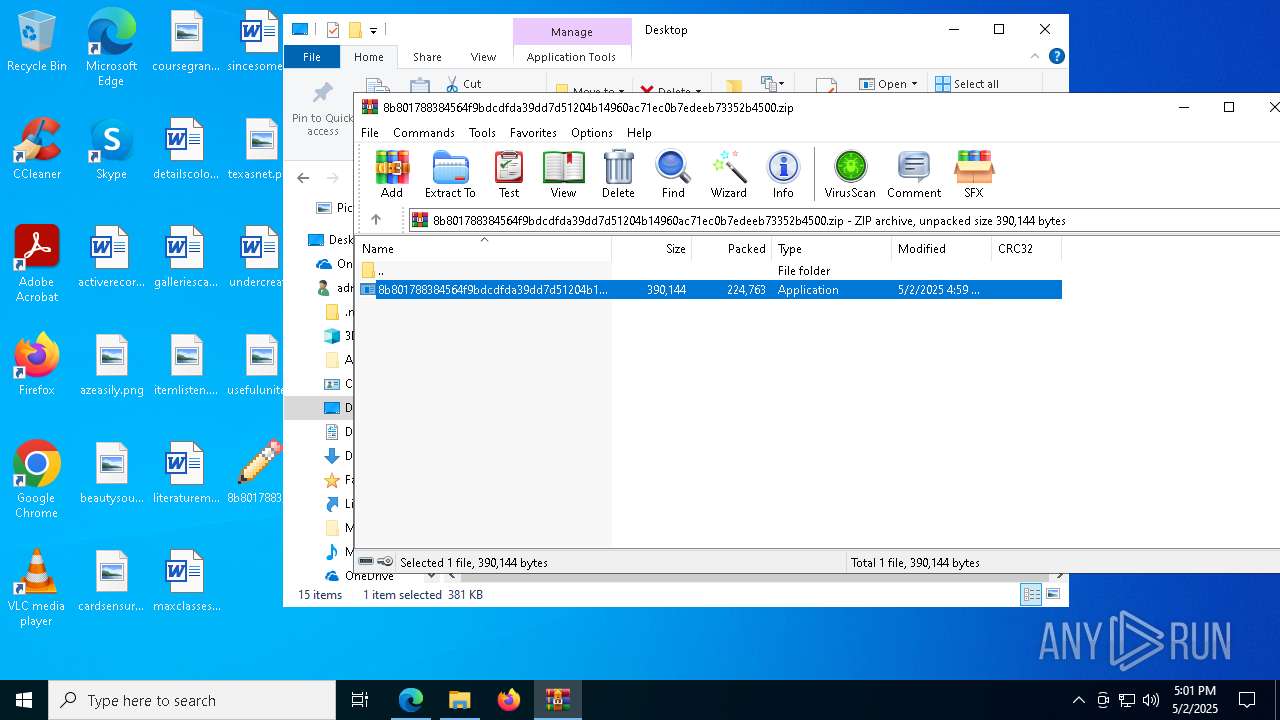Open the View tool in WinRAR toolbar
This screenshot has width=1280, height=720.
(x=563, y=175)
